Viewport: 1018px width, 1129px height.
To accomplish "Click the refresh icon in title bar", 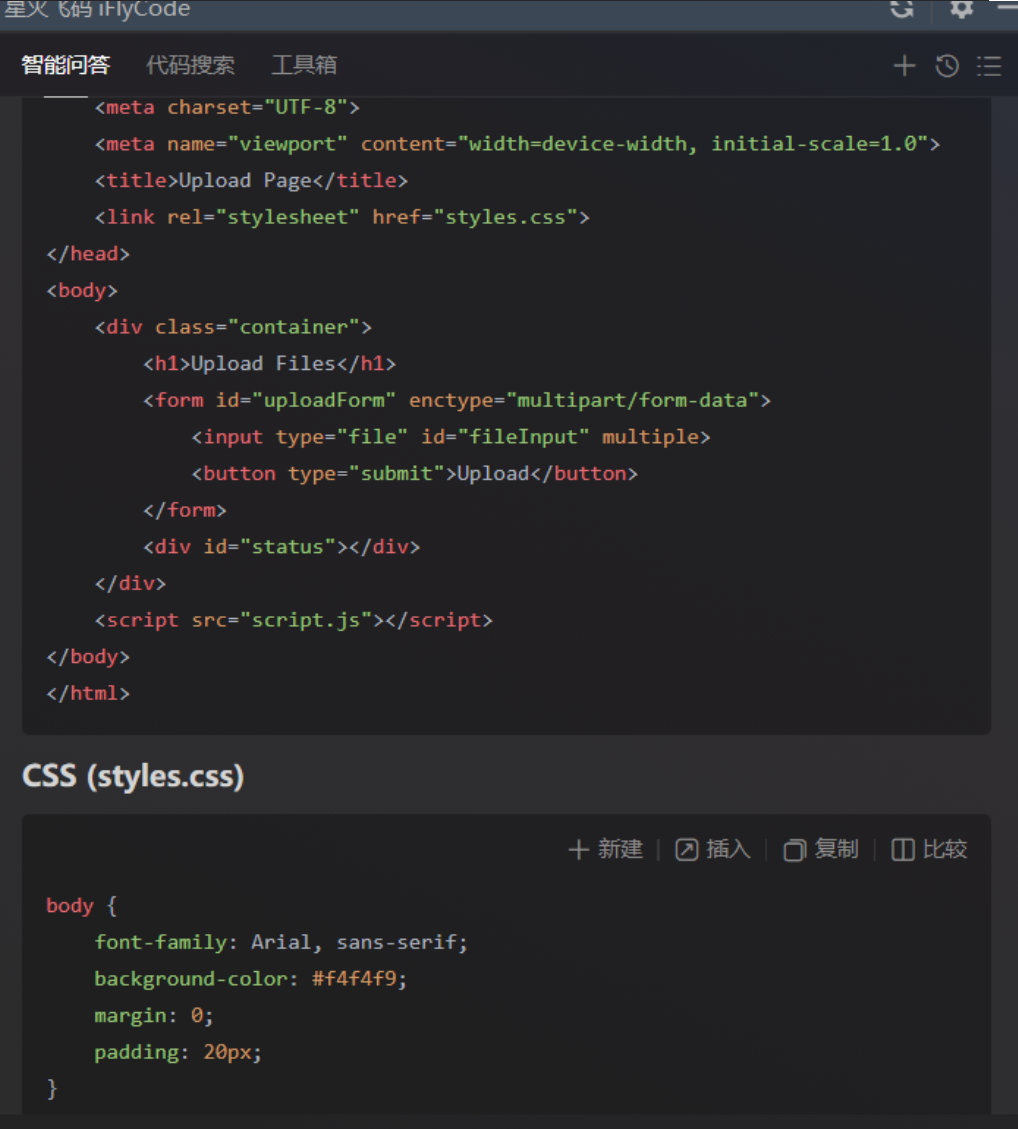I will tap(901, 8).
